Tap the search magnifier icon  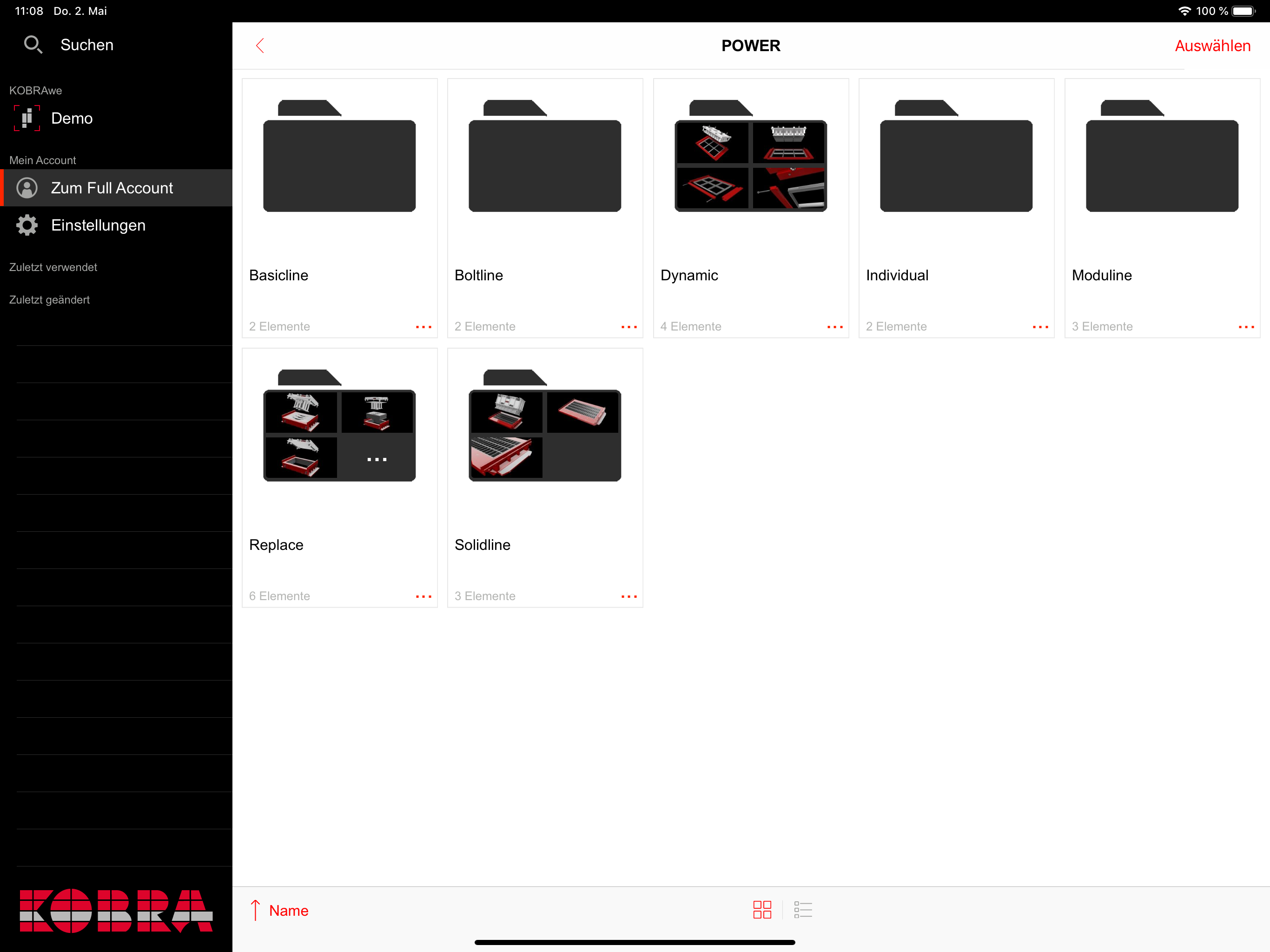[x=33, y=45]
